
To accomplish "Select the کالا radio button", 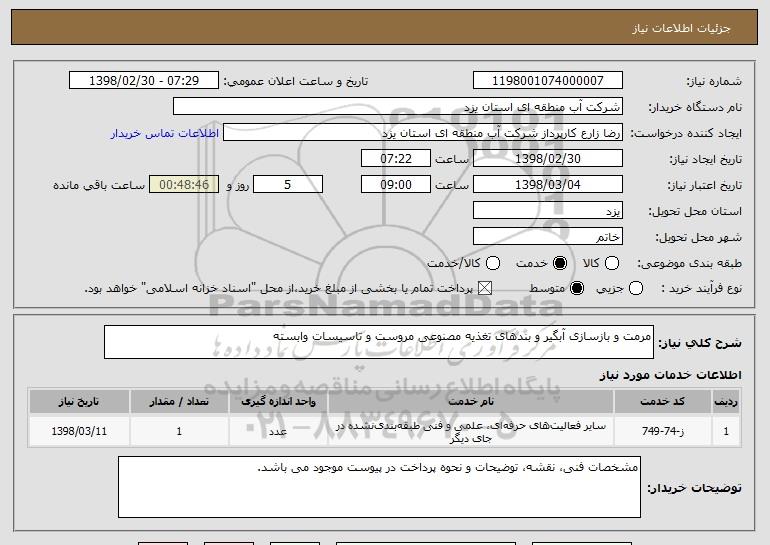I will tap(611, 263).
